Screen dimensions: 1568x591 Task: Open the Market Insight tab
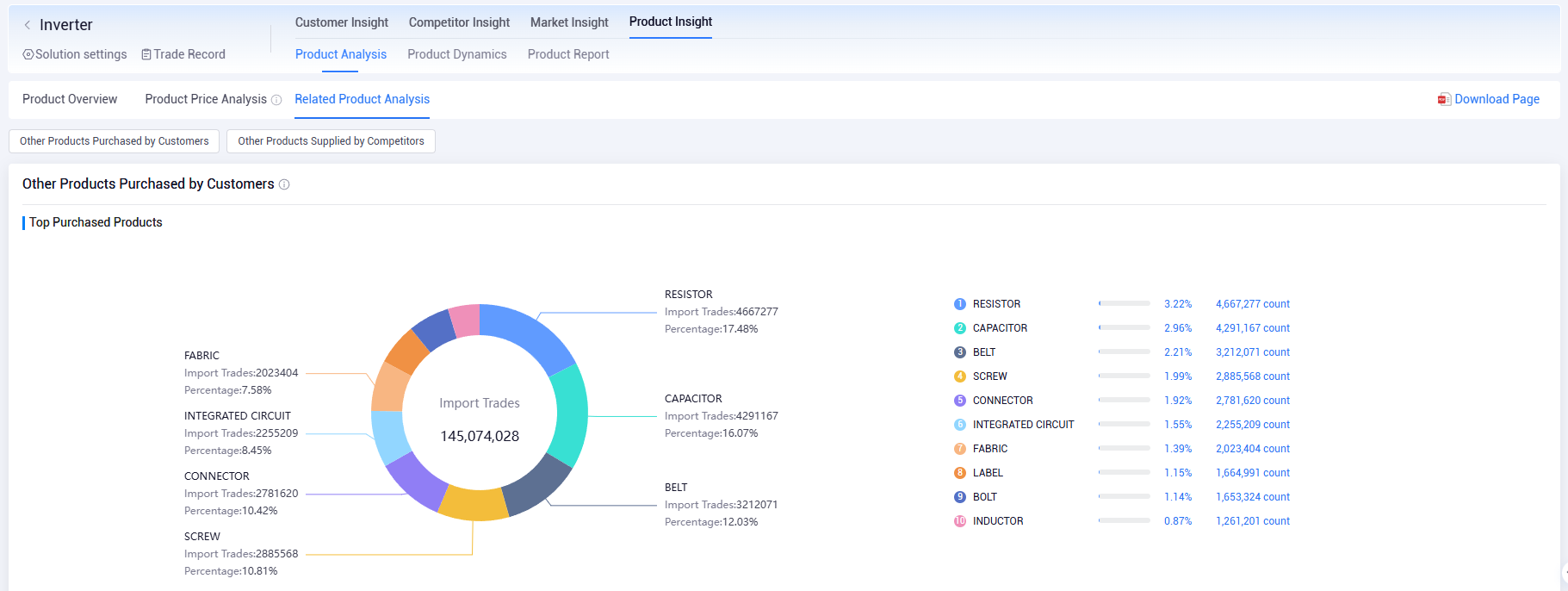pyautogui.click(x=568, y=22)
